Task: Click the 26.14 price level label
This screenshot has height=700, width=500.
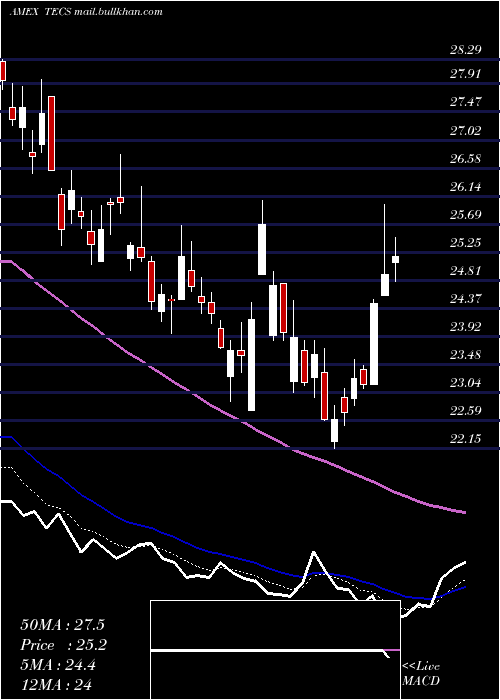Action: pyautogui.click(x=466, y=187)
